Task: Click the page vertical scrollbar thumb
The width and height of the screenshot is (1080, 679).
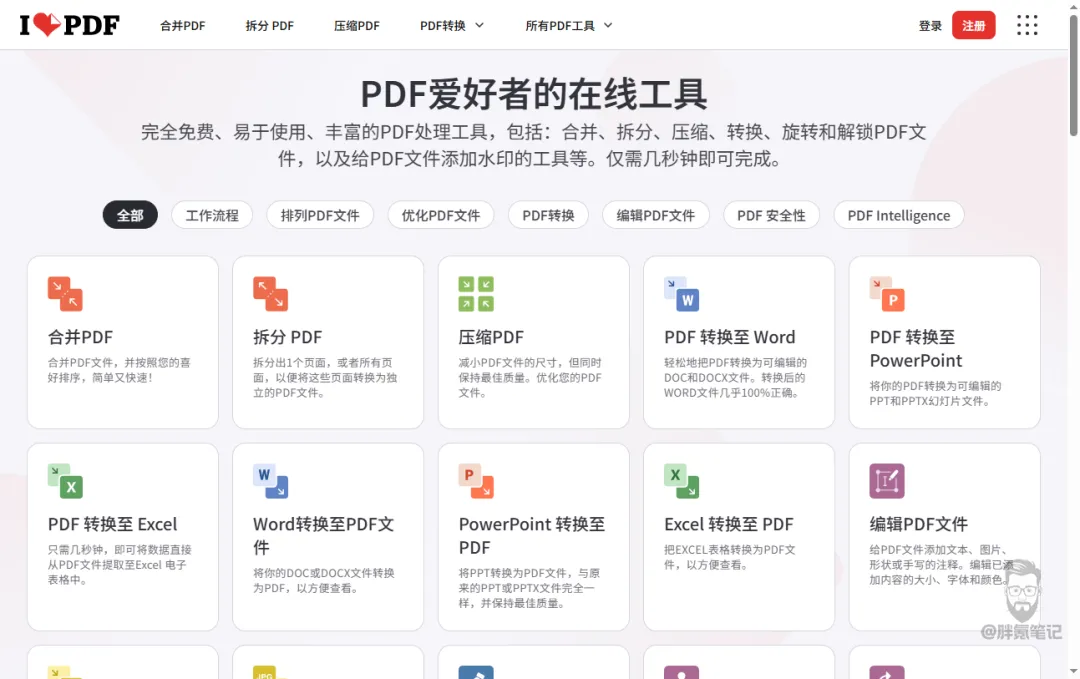Action: 1073,76
